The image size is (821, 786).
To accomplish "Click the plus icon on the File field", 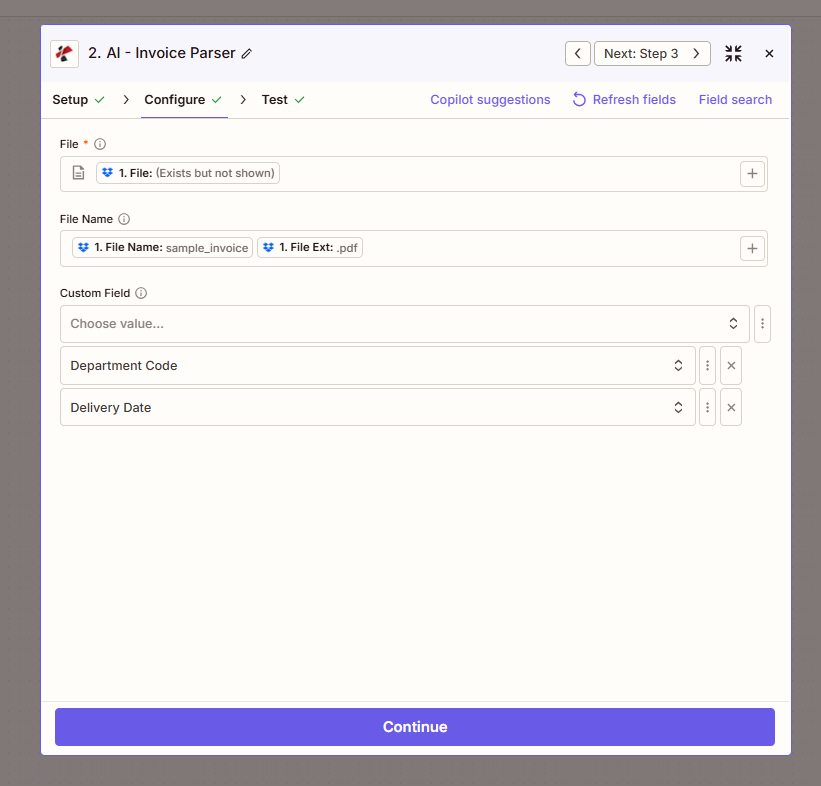I will 752,173.
